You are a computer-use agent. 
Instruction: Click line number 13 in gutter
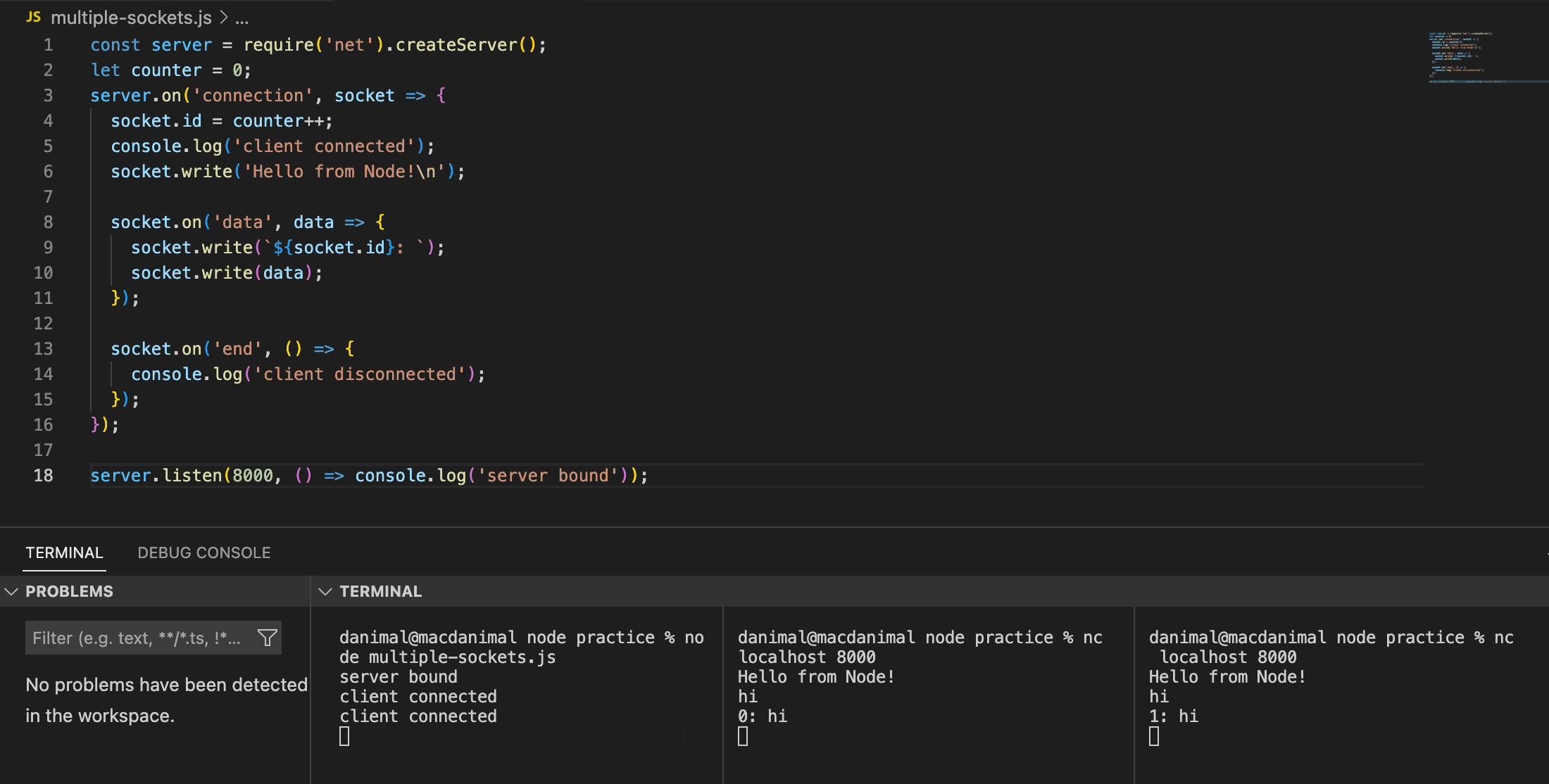pyautogui.click(x=43, y=349)
